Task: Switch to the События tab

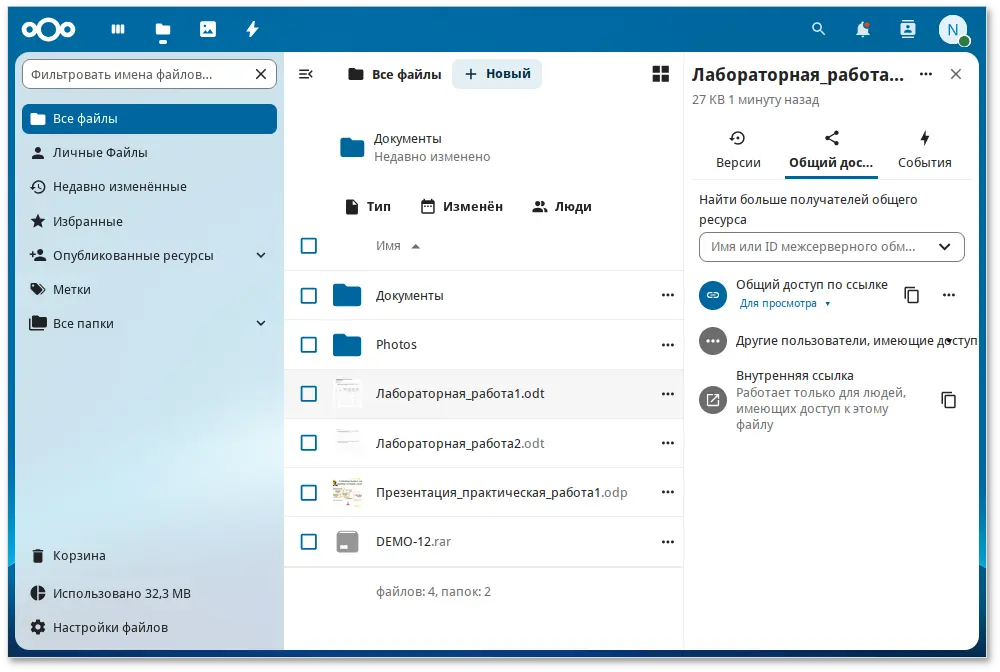Action: (x=924, y=150)
